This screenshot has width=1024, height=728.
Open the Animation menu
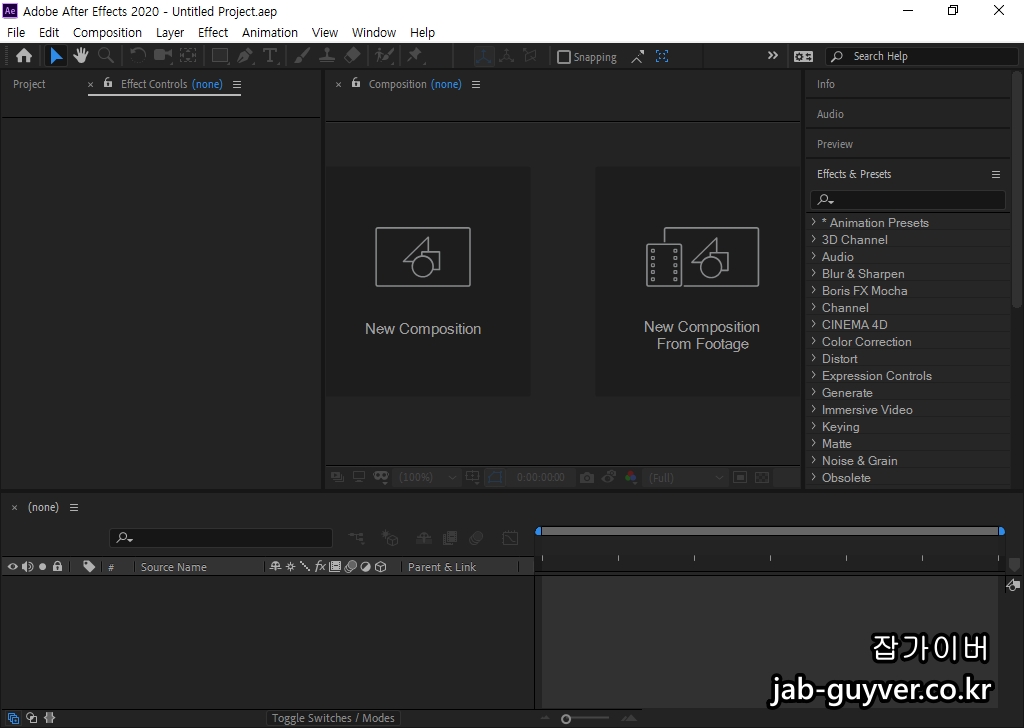[270, 33]
